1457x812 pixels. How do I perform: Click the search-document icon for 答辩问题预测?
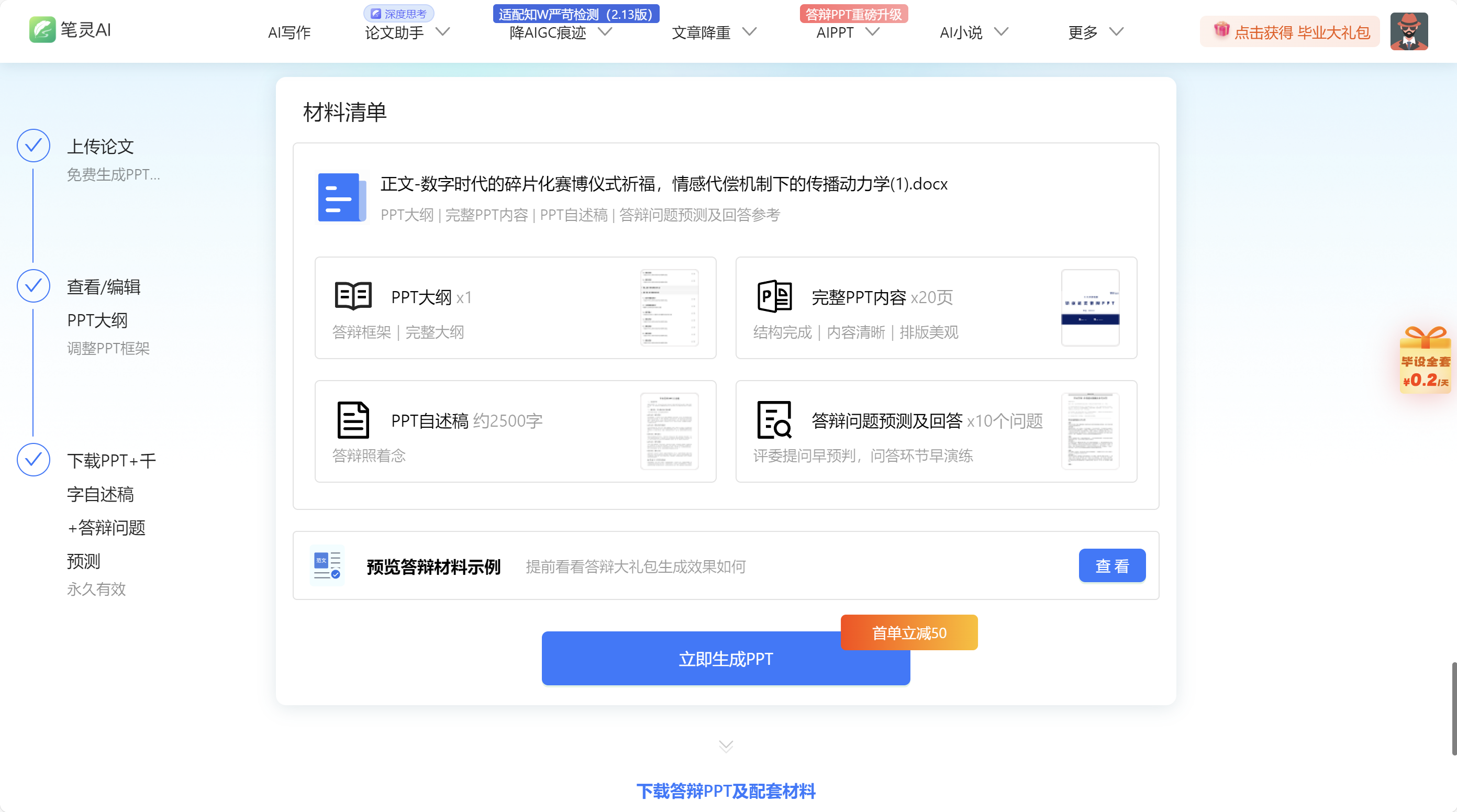(x=774, y=419)
